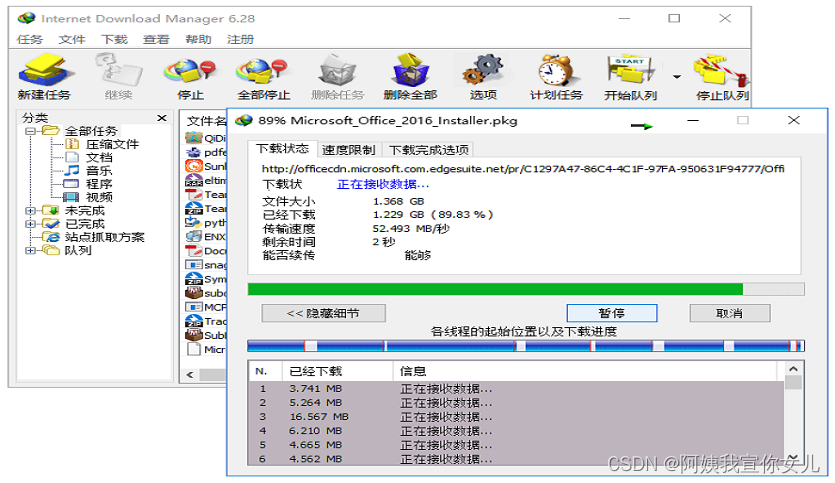
Task: Select 程序 category
Action: [99, 184]
